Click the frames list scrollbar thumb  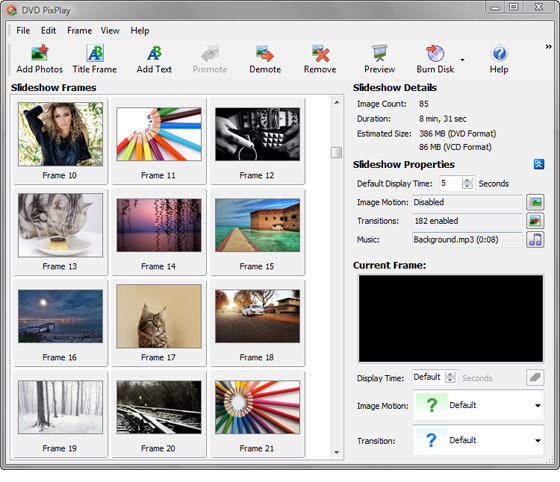(x=336, y=152)
